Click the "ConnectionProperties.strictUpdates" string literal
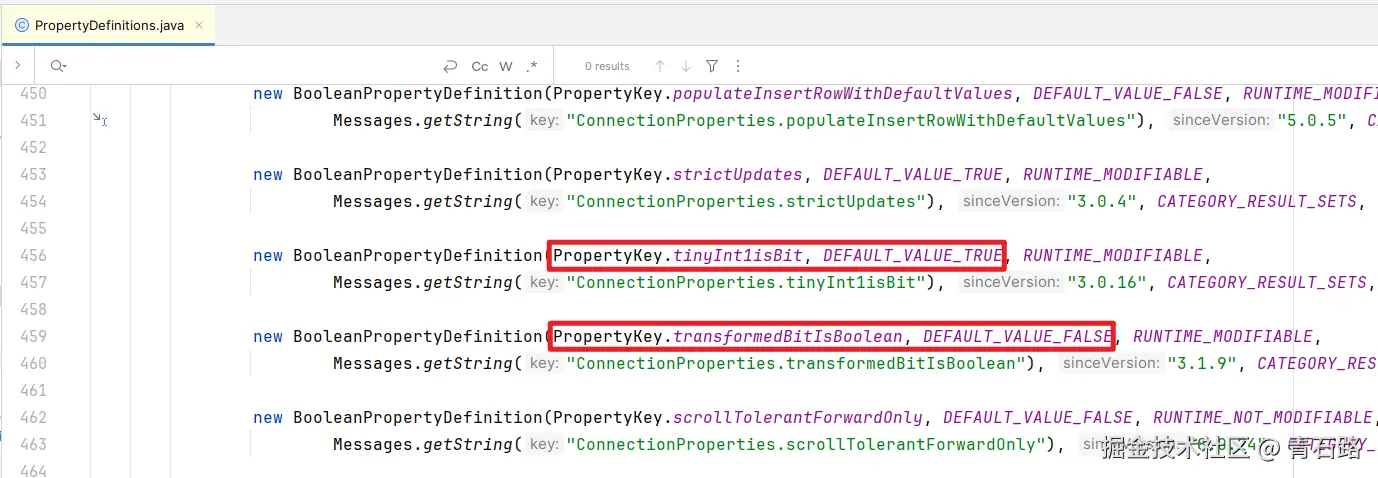The width and height of the screenshot is (1378, 478). [747, 201]
